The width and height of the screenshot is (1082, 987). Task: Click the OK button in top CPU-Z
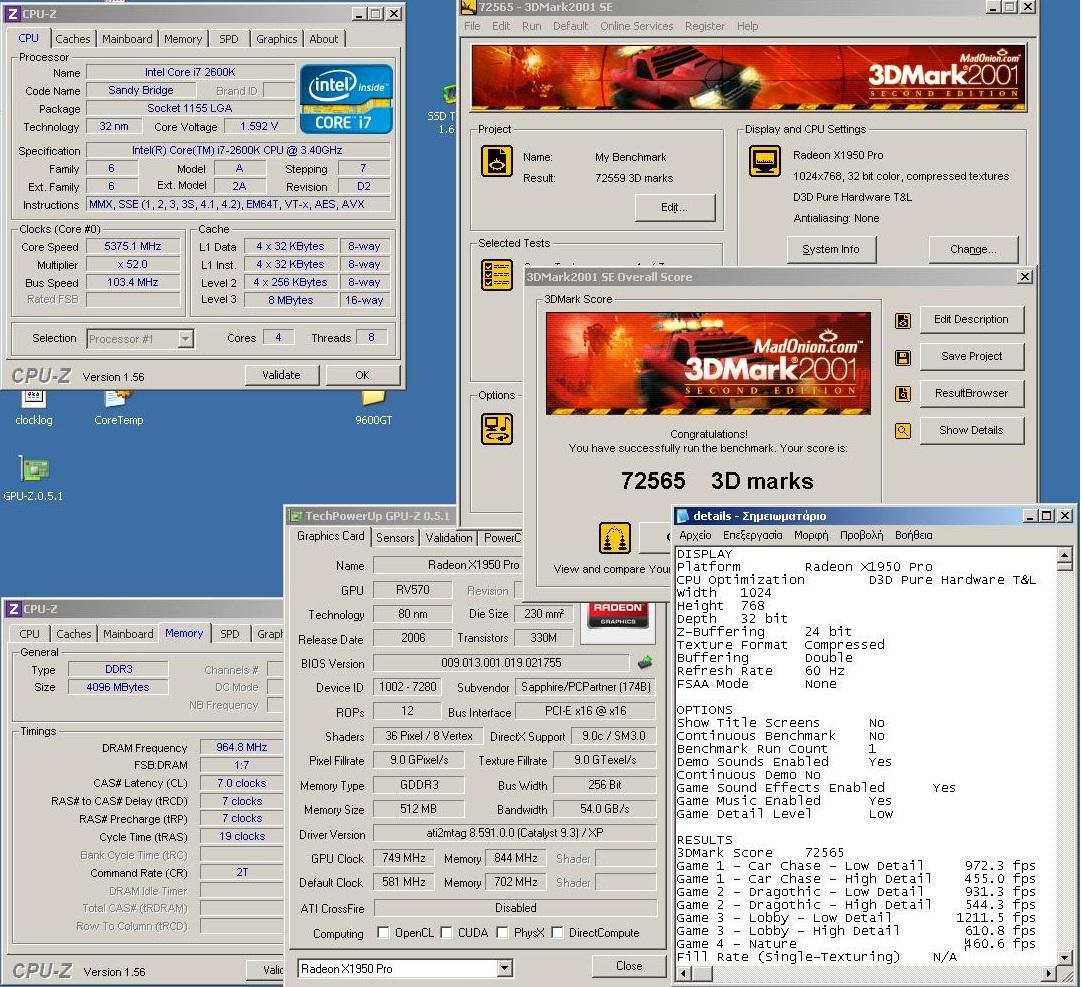[362, 375]
